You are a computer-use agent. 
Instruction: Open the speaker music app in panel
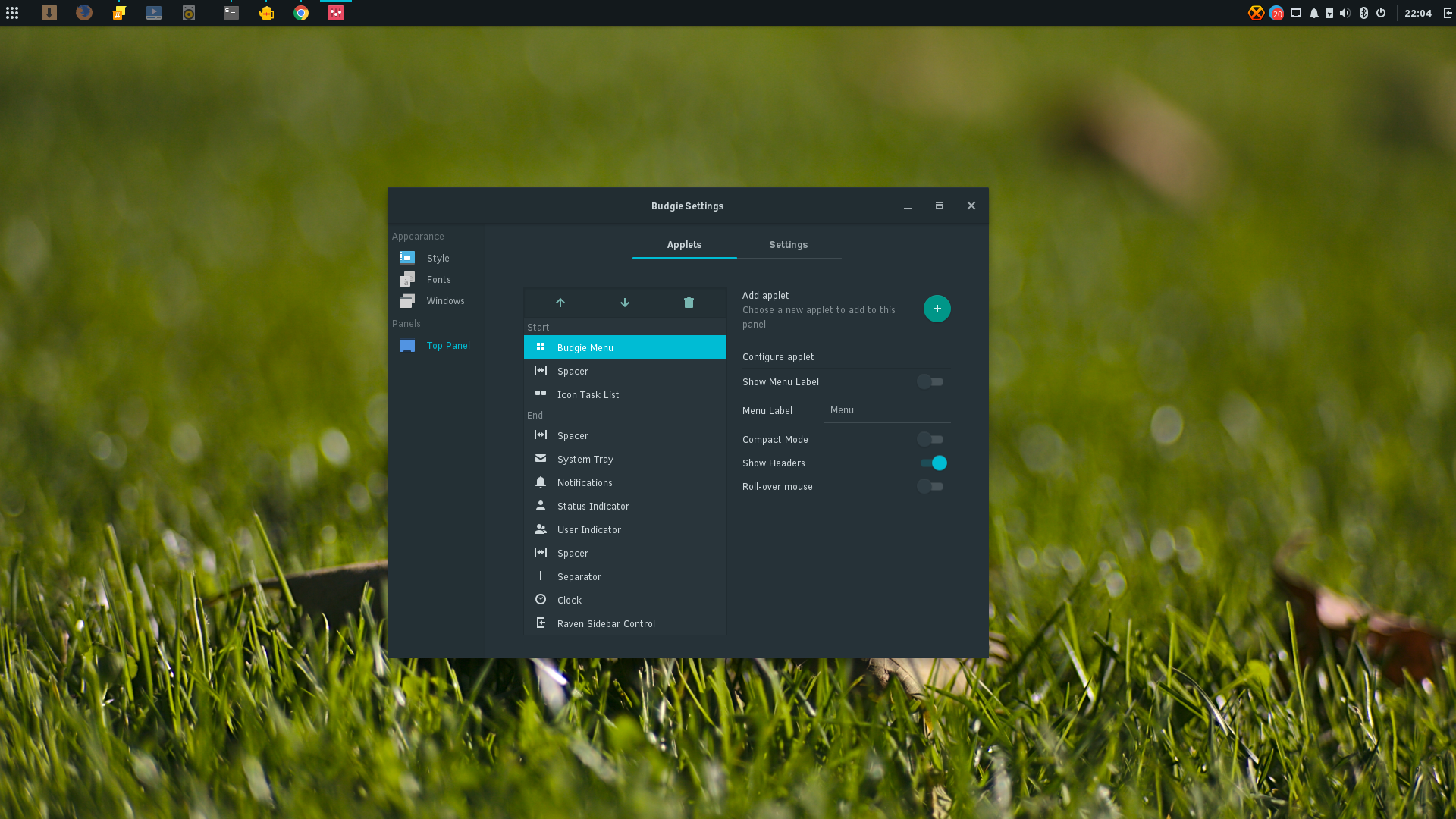(x=189, y=13)
